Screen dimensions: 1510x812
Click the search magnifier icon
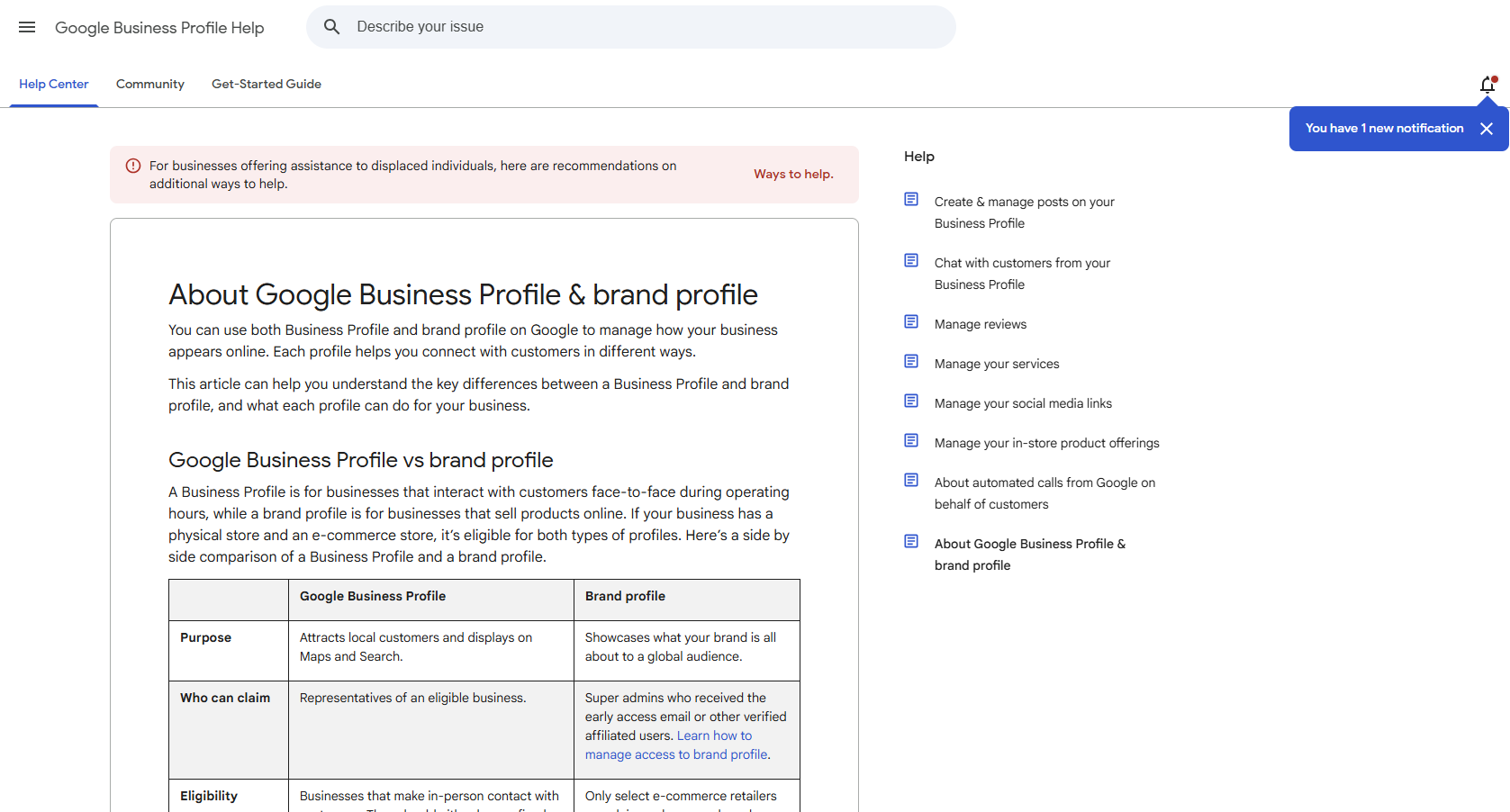point(332,27)
